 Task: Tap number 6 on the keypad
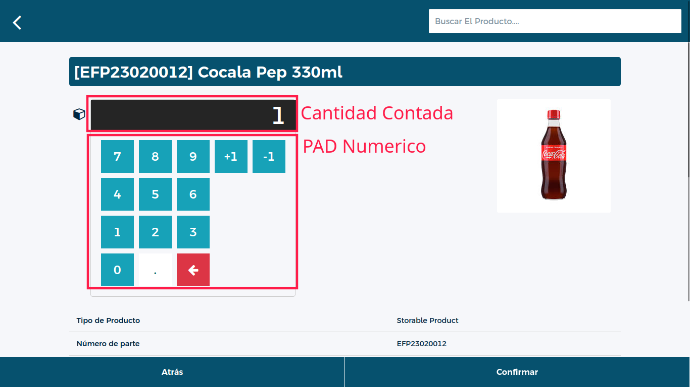coord(193,194)
